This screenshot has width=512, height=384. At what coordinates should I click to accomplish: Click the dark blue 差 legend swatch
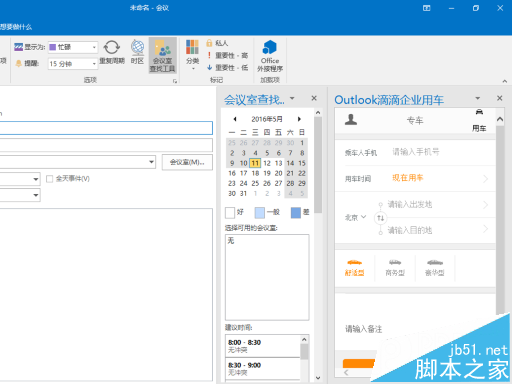coord(296,212)
